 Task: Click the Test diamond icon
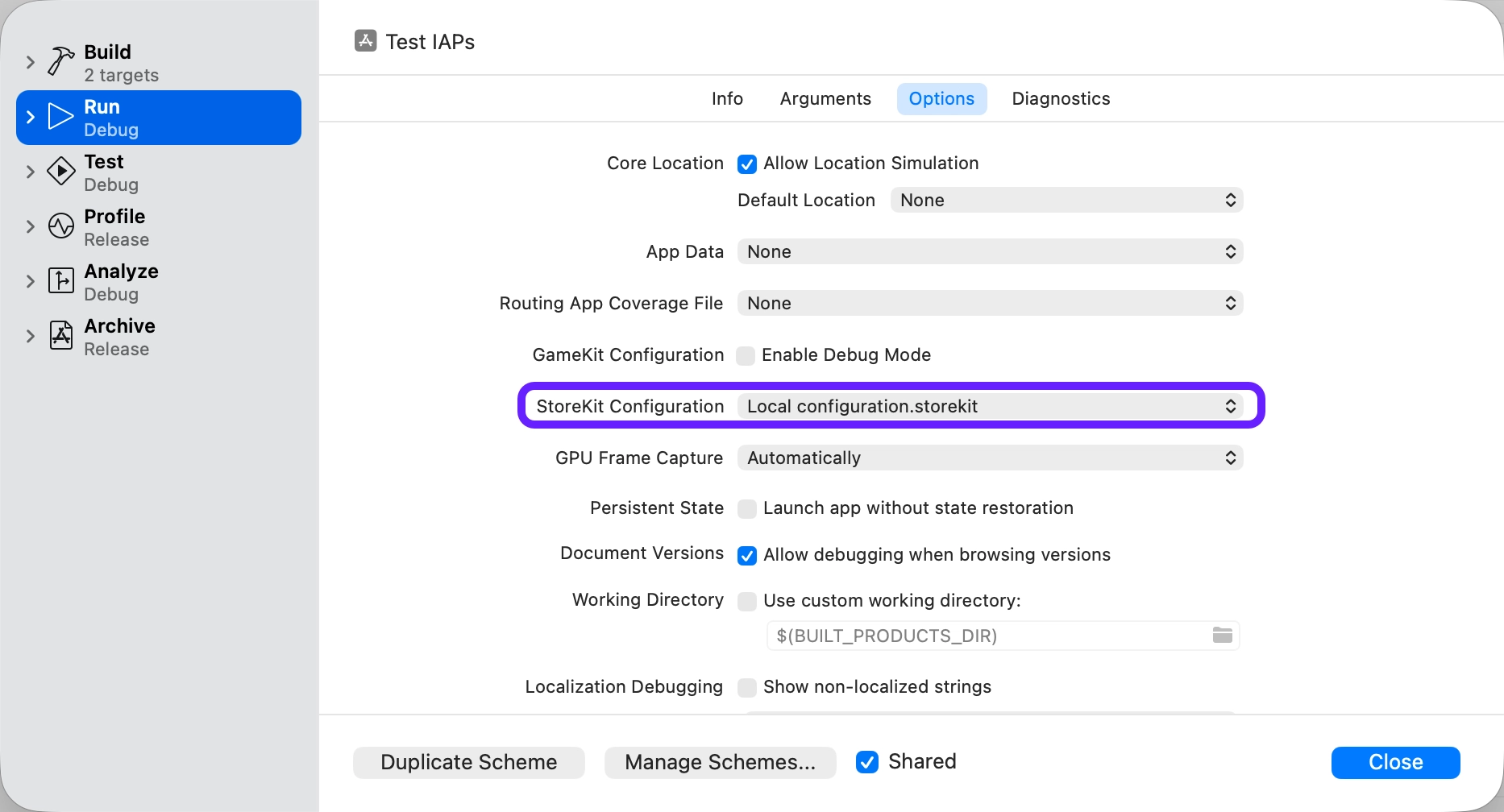point(61,172)
